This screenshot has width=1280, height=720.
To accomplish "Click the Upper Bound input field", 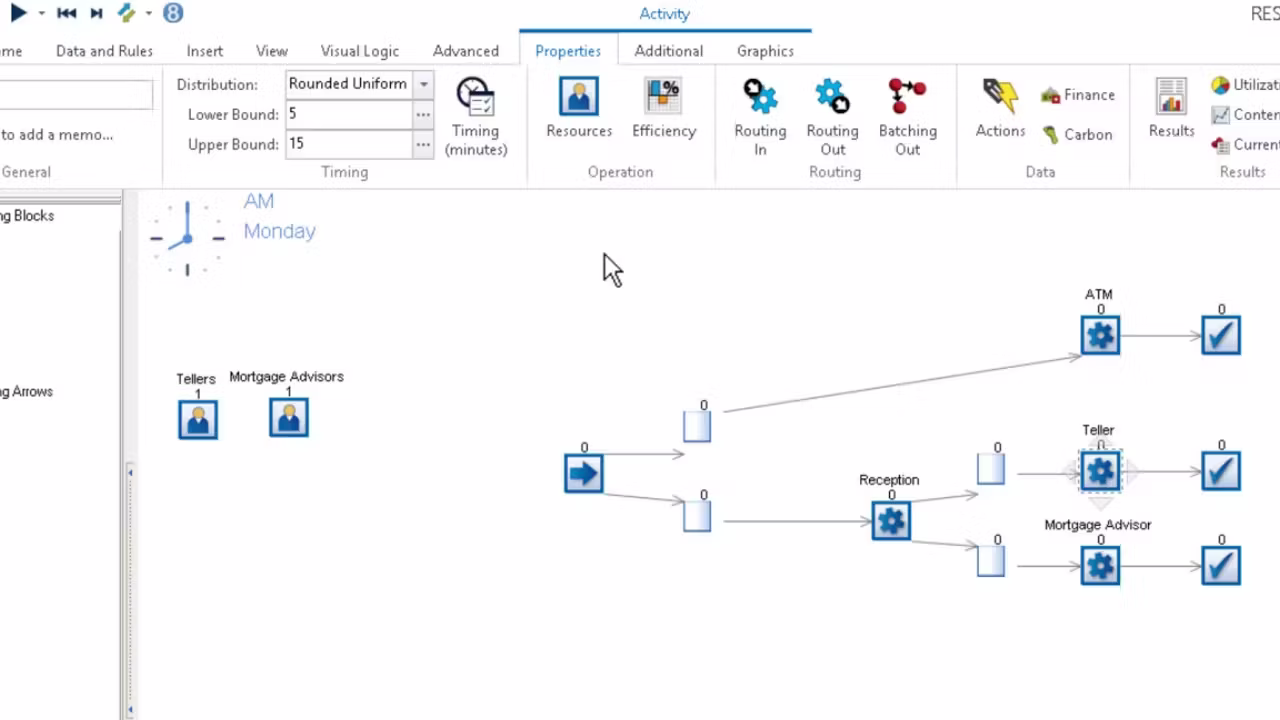I will point(349,144).
